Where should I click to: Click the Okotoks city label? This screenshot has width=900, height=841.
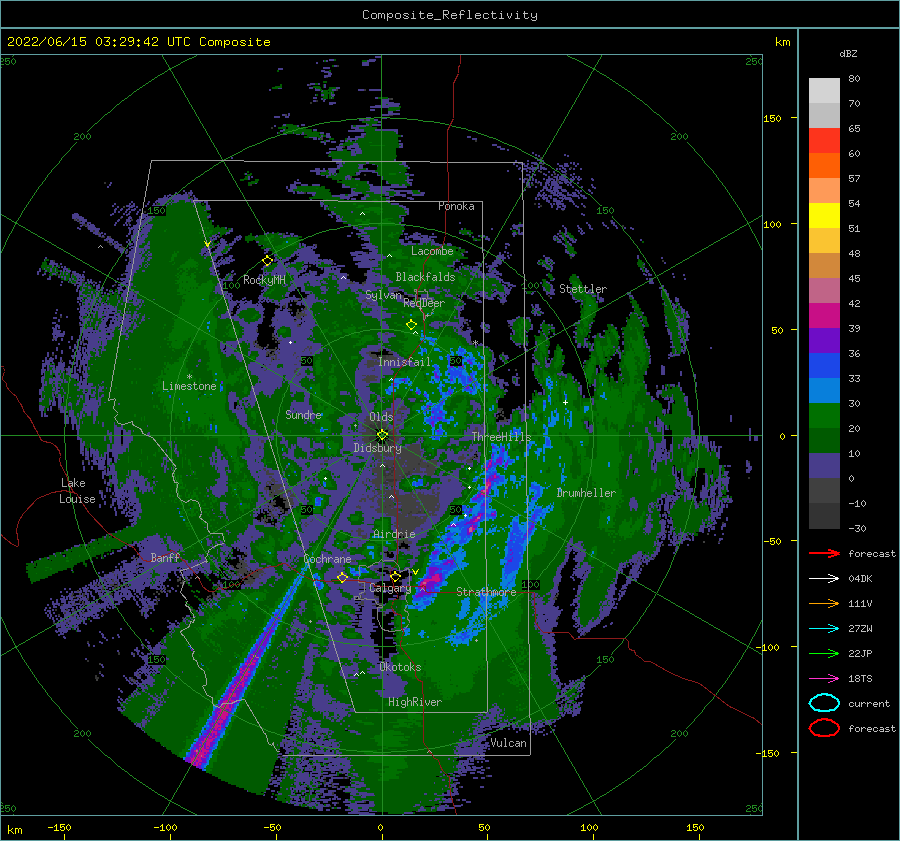pyautogui.click(x=400, y=667)
